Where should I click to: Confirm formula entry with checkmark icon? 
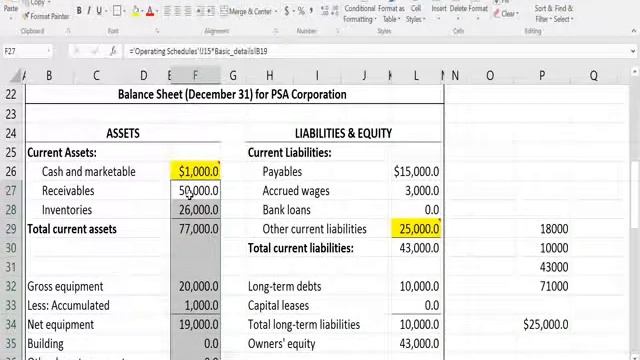(95, 51)
